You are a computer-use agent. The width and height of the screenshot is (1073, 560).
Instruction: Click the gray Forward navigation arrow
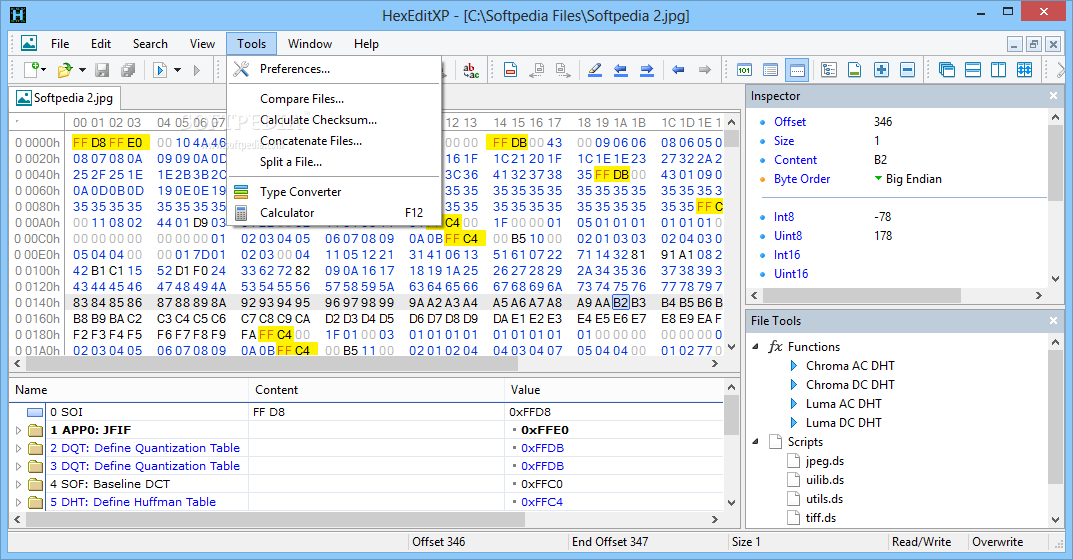click(704, 69)
